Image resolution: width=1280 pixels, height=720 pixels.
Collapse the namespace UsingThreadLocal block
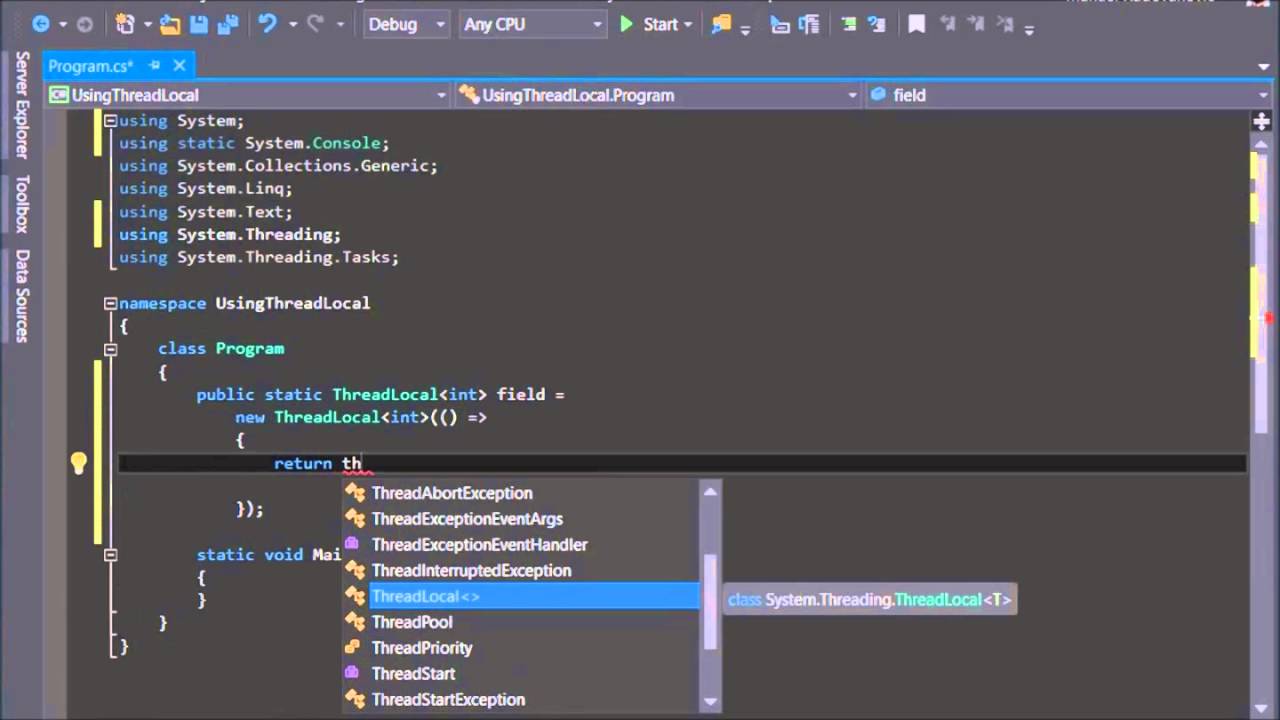(110, 303)
